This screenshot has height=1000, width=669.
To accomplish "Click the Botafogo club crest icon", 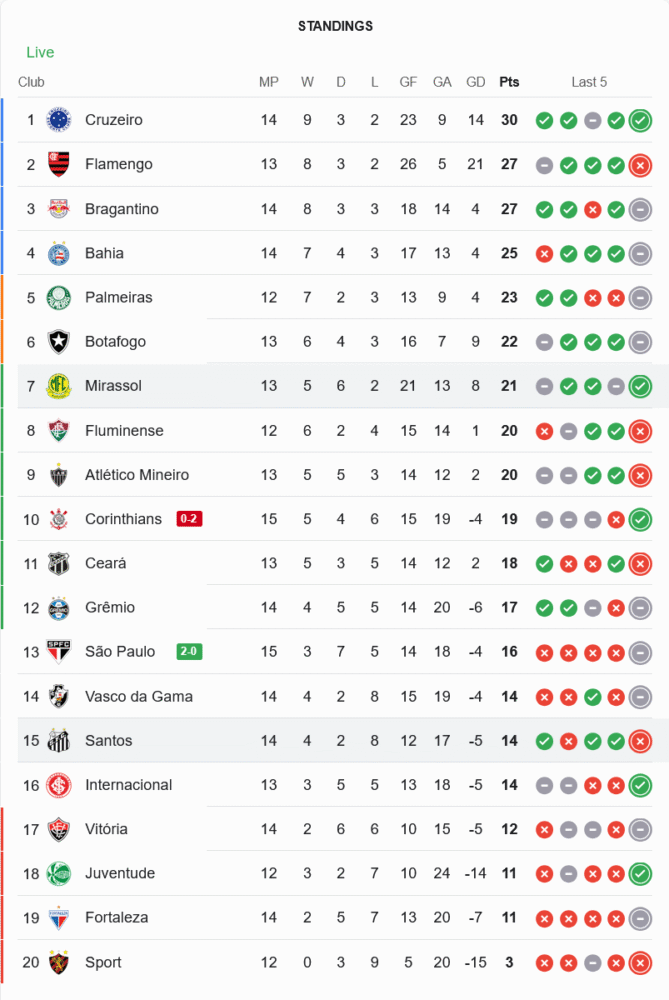I will point(59,342).
